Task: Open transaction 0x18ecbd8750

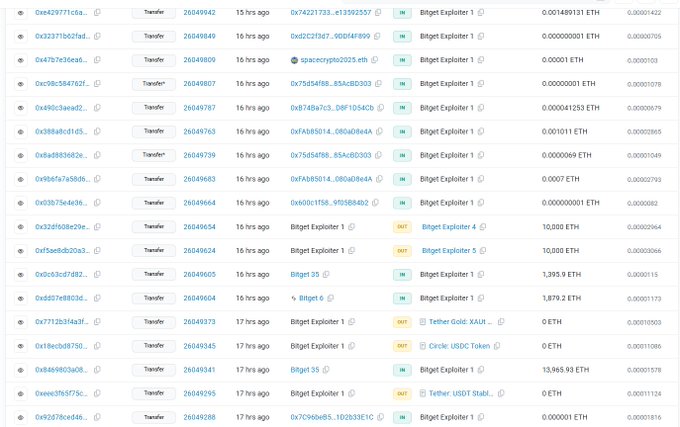Action: coord(61,346)
